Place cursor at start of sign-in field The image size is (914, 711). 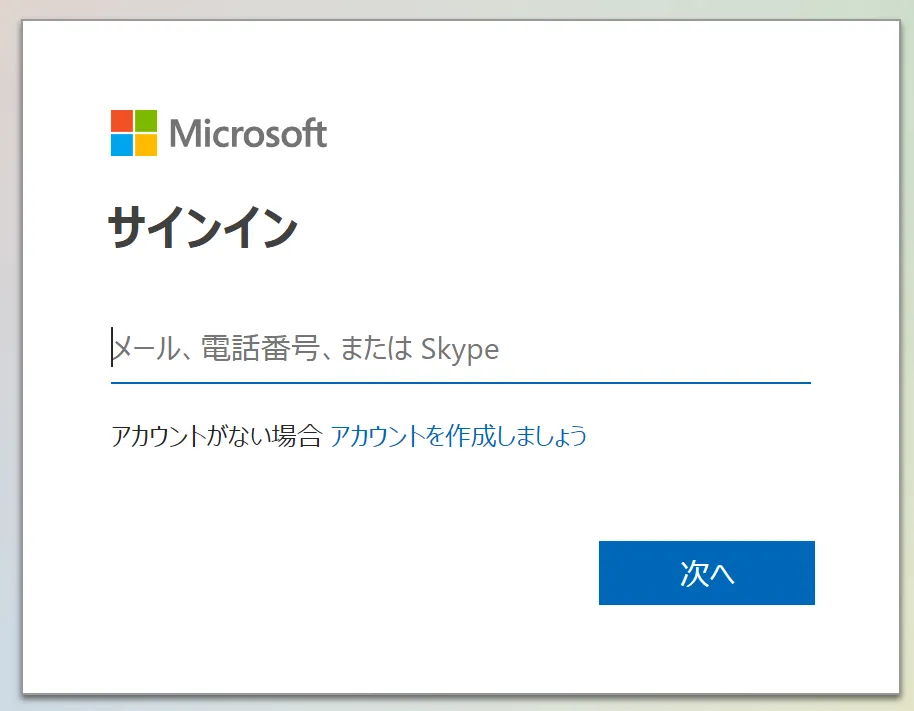coord(113,347)
